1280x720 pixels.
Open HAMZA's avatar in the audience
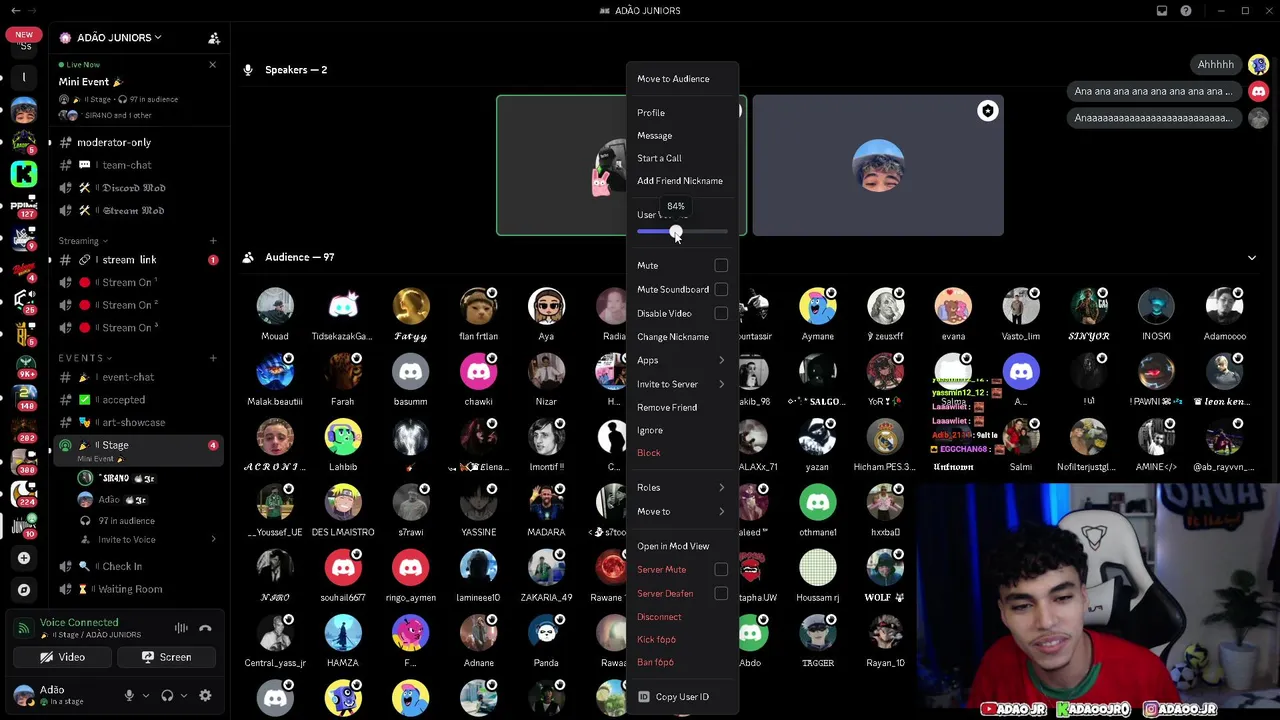[343, 634]
